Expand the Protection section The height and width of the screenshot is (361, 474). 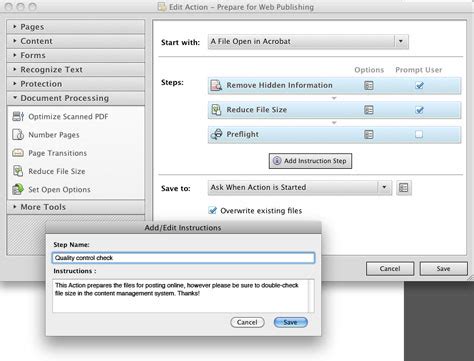tap(76, 84)
